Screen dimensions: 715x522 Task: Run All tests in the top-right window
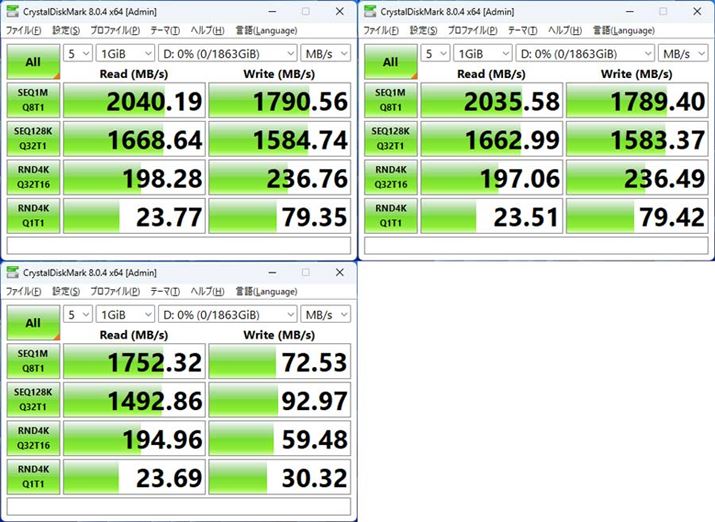[x=391, y=62]
